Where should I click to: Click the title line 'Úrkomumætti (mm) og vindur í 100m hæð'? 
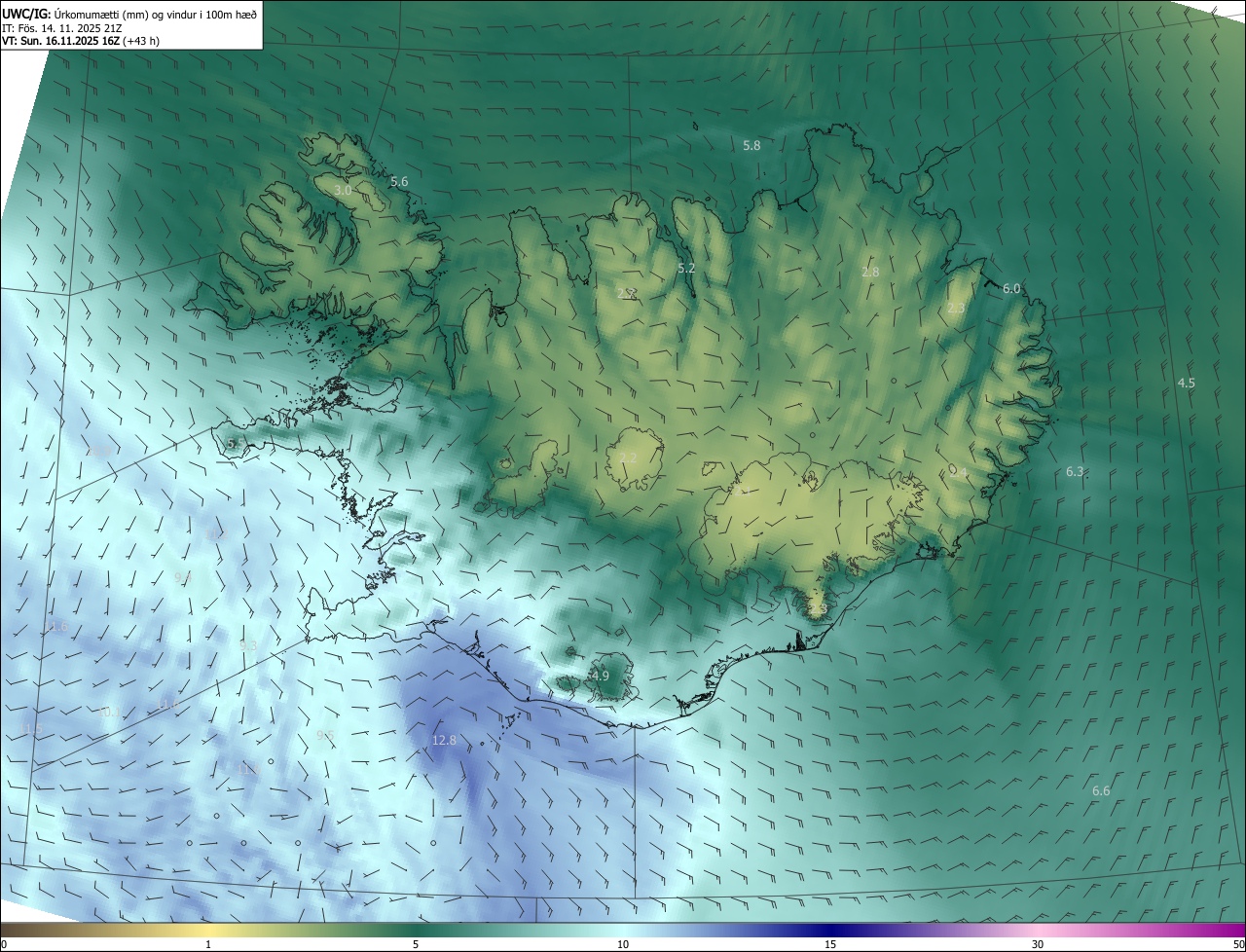(x=157, y=14)
